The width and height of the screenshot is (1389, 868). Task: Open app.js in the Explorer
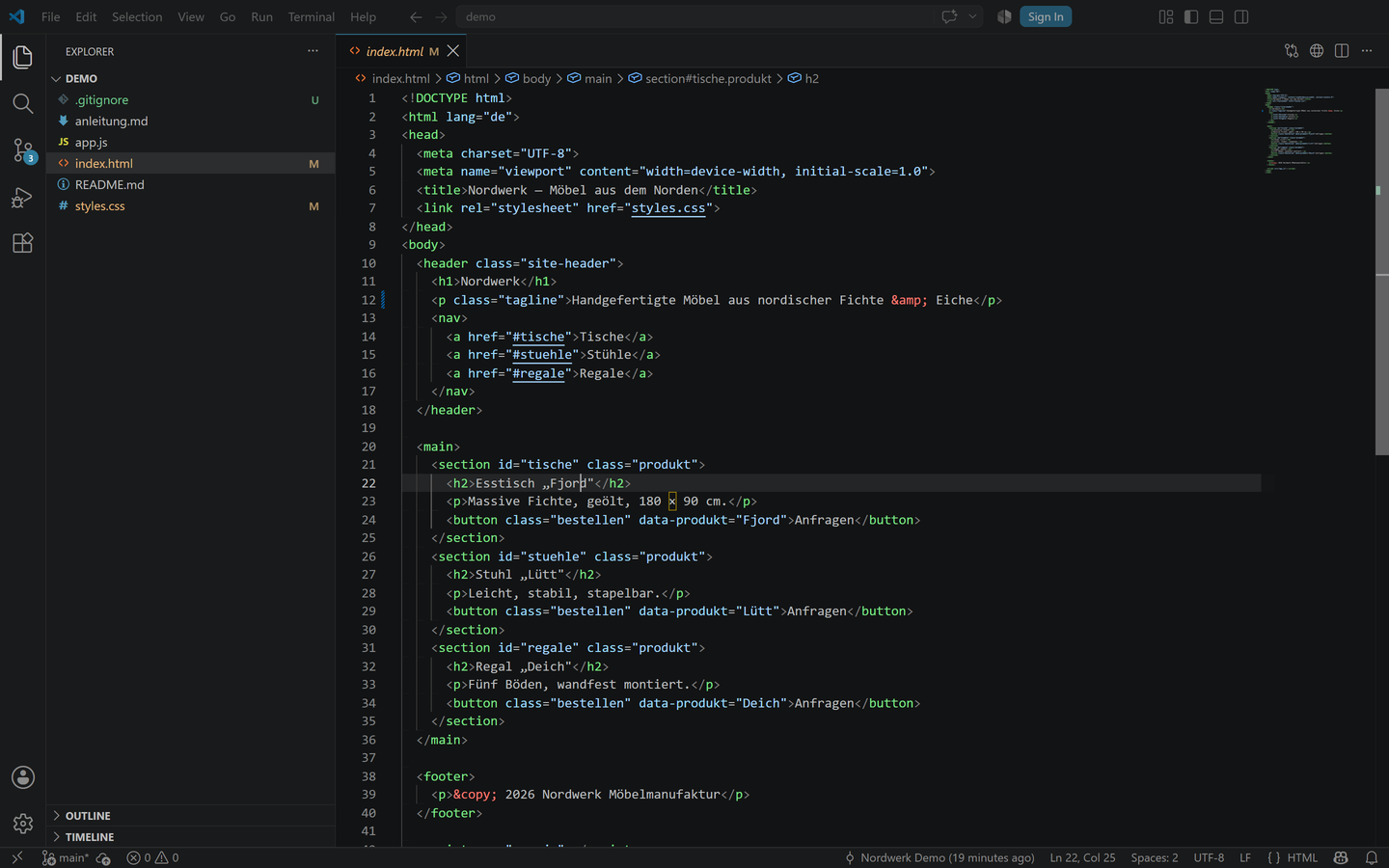[x=190, y=142]
